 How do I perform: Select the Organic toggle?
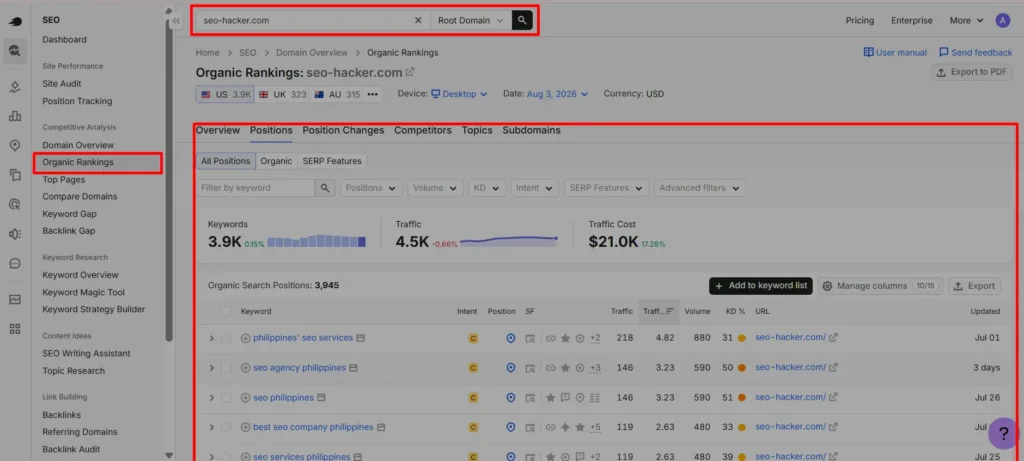(x=276, y=161)
